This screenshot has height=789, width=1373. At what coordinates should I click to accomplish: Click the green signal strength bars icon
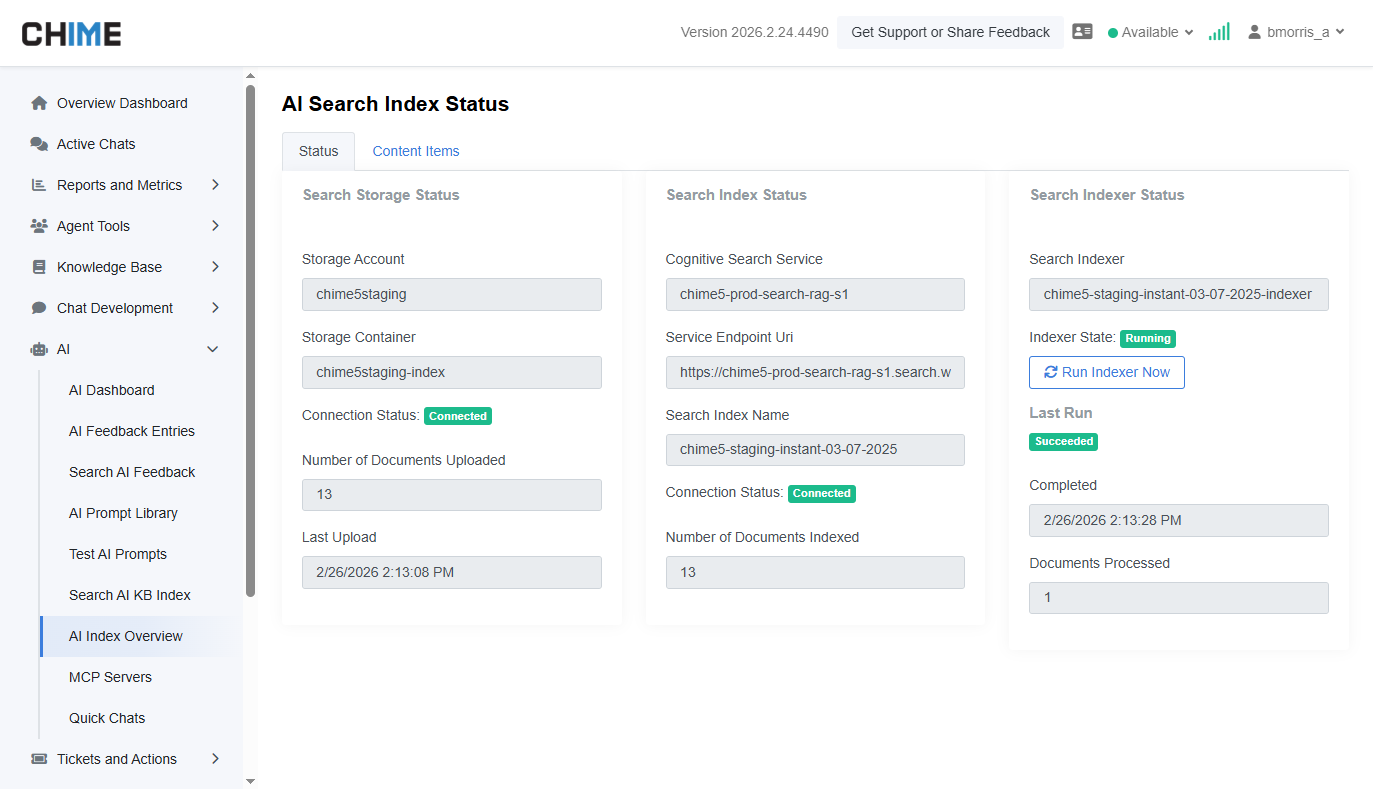click(x=1218, y=32)
